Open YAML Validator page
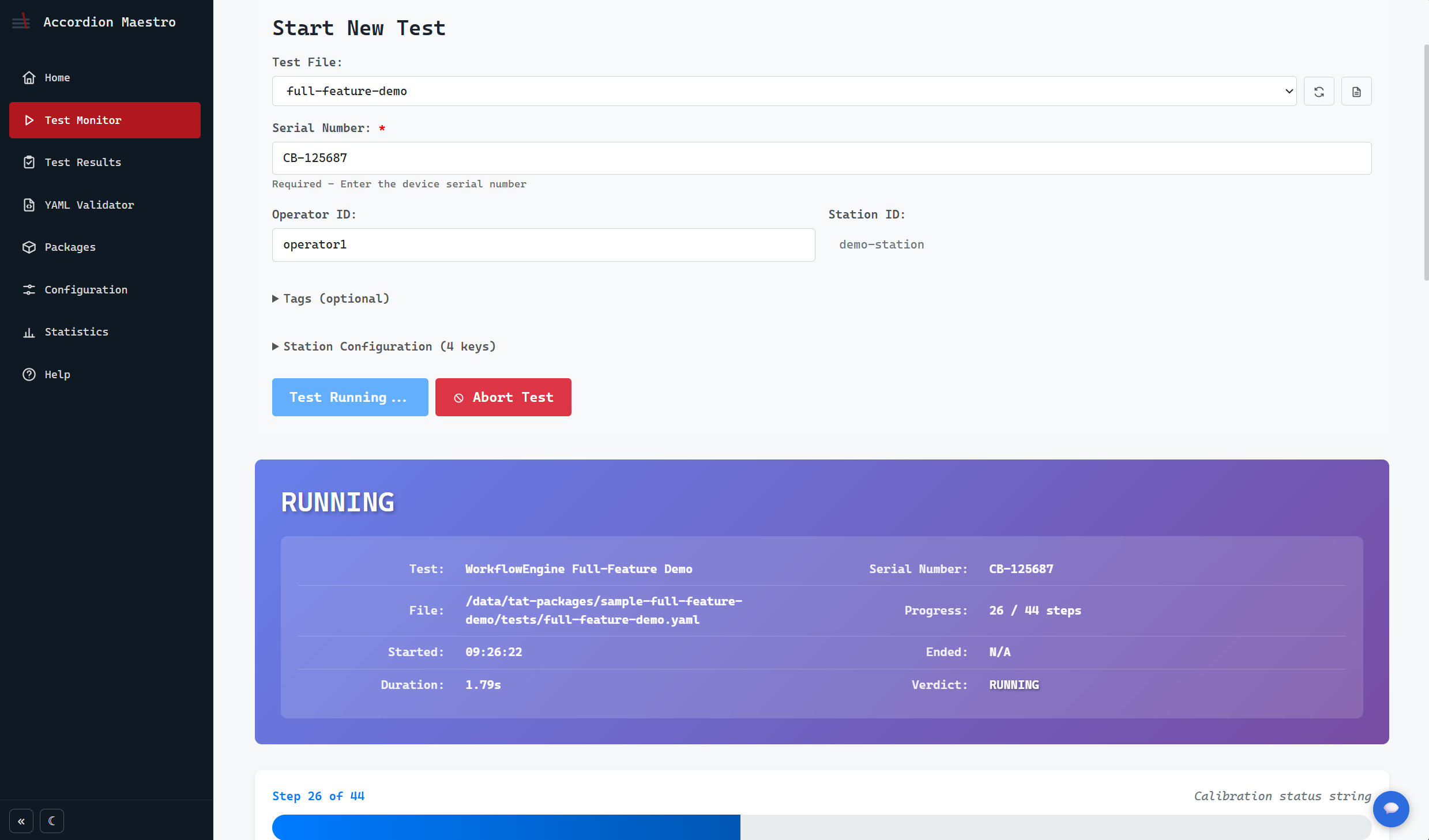Viewport: 1429px width, 840px height. coord(105,205)
